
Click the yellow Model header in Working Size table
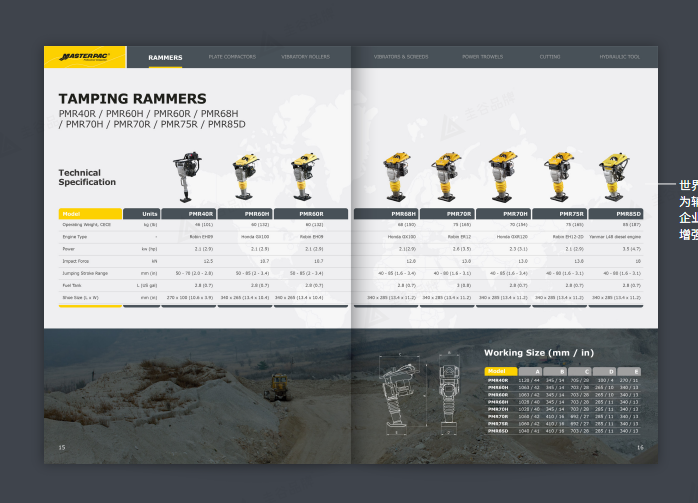point(499,371)
